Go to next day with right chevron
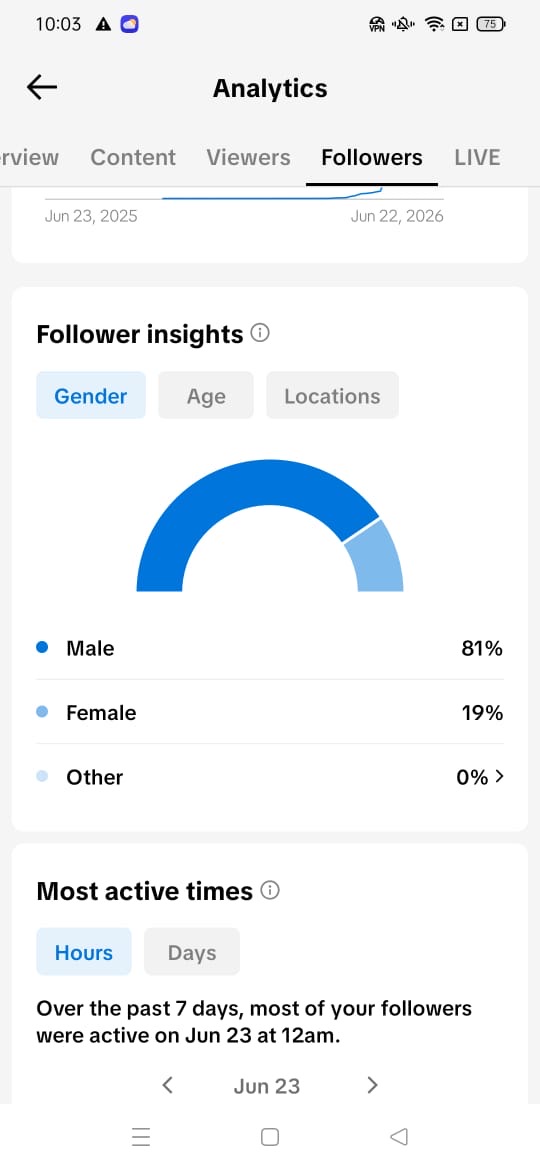Viewport: 540px width, 1170px height. click(372, 1085)
